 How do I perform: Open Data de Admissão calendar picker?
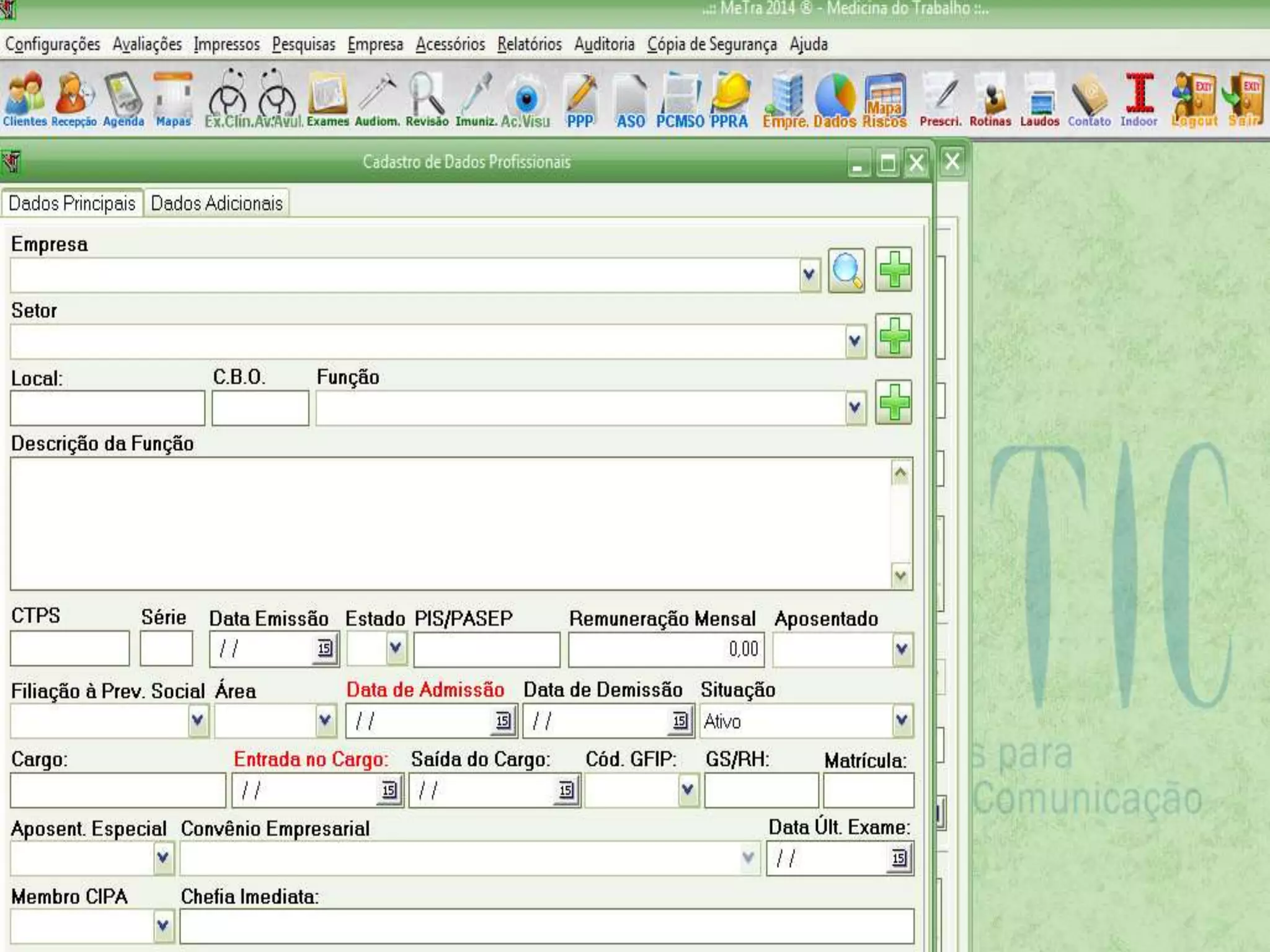point(503,720)
